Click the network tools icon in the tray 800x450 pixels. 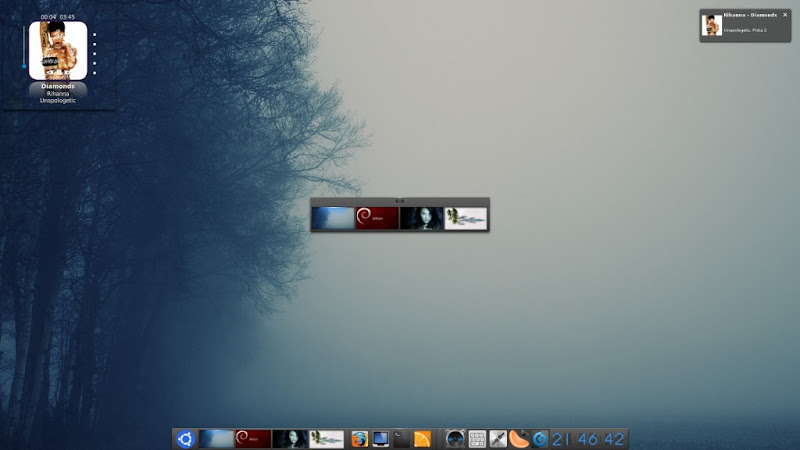click(498, 439)
